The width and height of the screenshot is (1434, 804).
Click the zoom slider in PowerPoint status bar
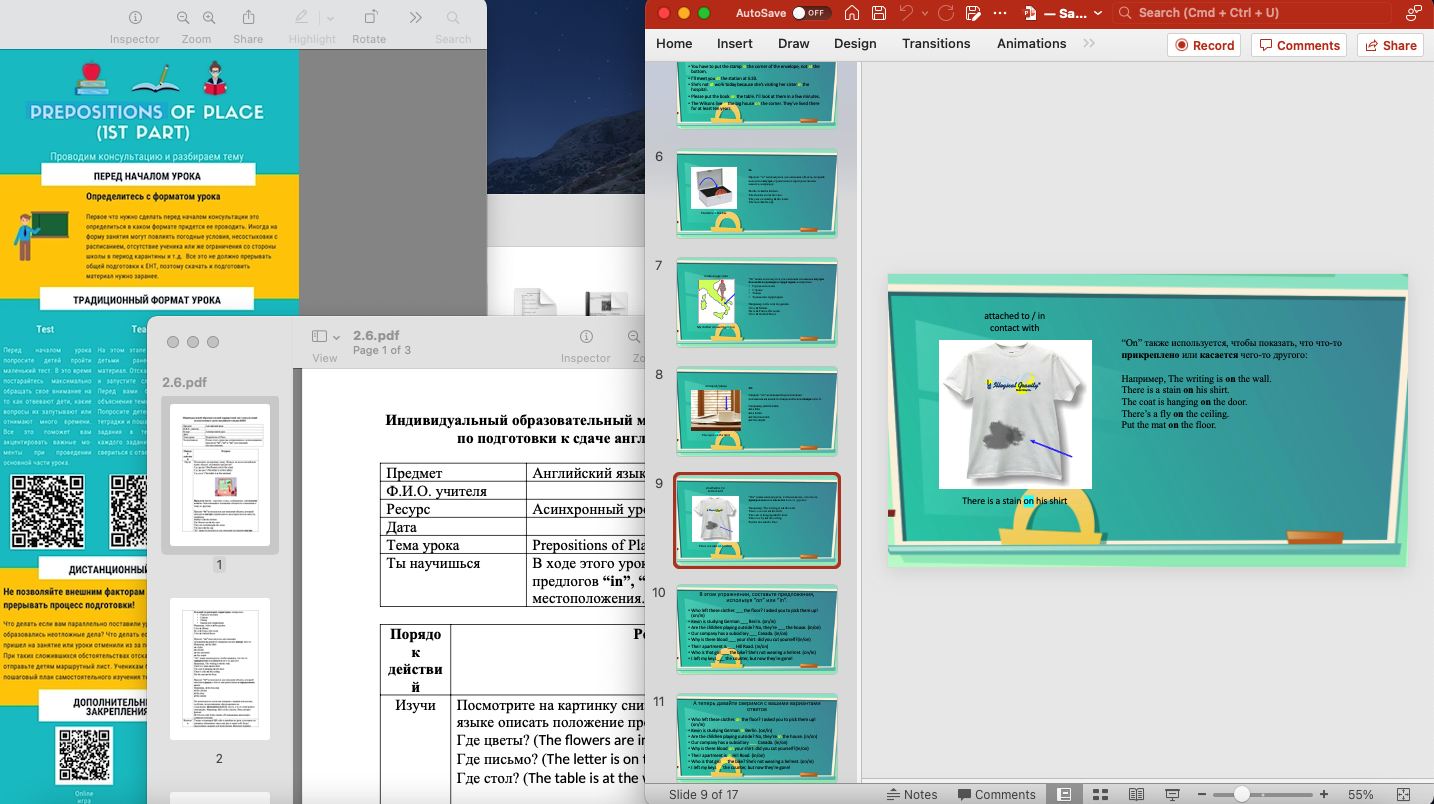click(x=1241, y=794)
